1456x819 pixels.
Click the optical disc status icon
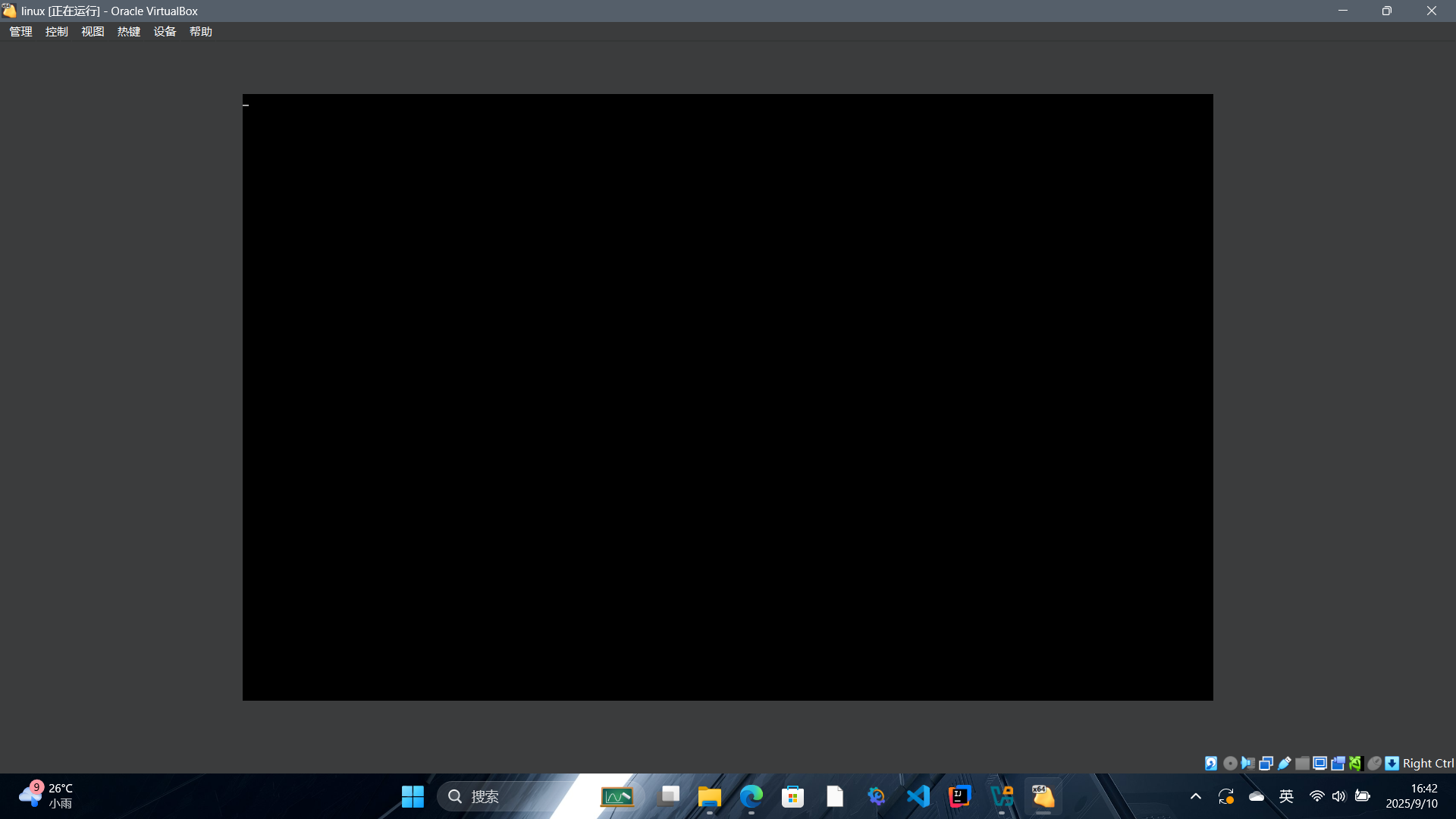point(1230,764)
